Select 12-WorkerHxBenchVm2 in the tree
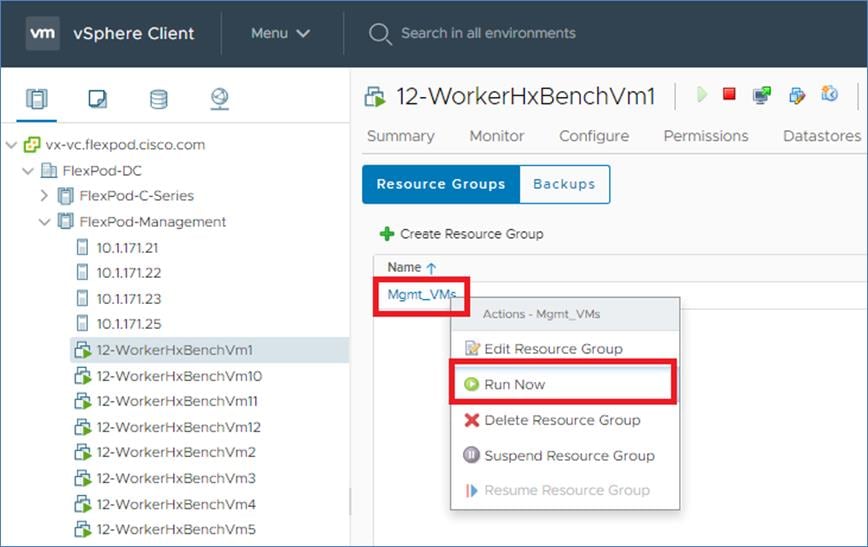Viewport: 868px width, 547px height. (175, 452)
